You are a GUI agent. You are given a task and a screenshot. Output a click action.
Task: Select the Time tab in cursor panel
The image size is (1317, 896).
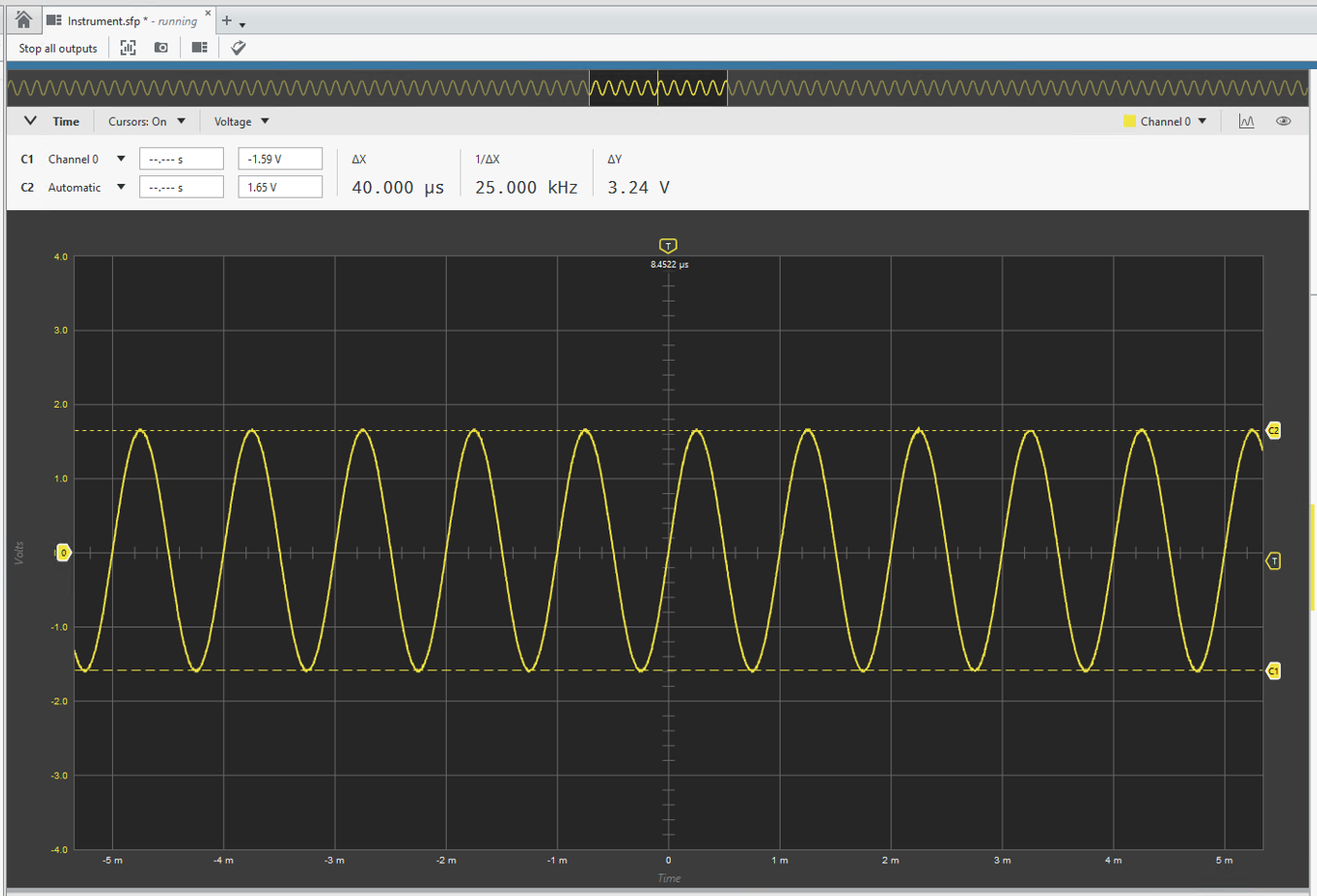[66, 122]
